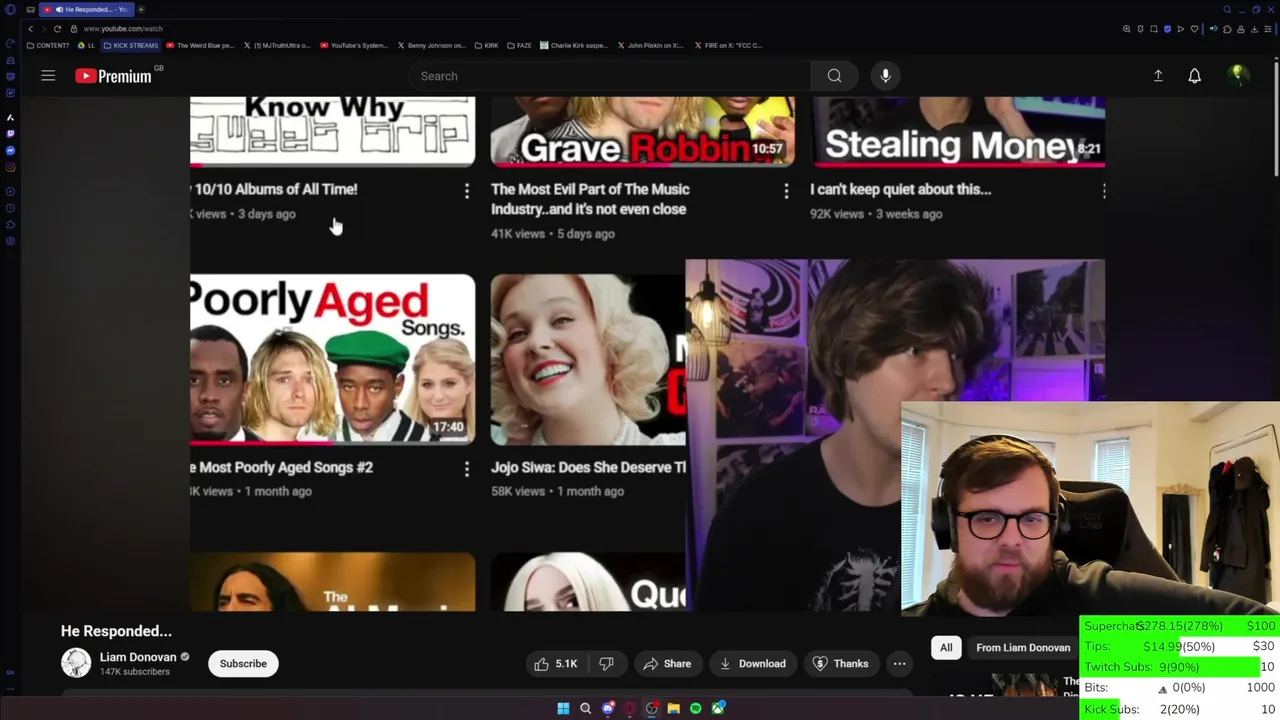Open KIRK bookmarks folder

(x=485, y=45)
